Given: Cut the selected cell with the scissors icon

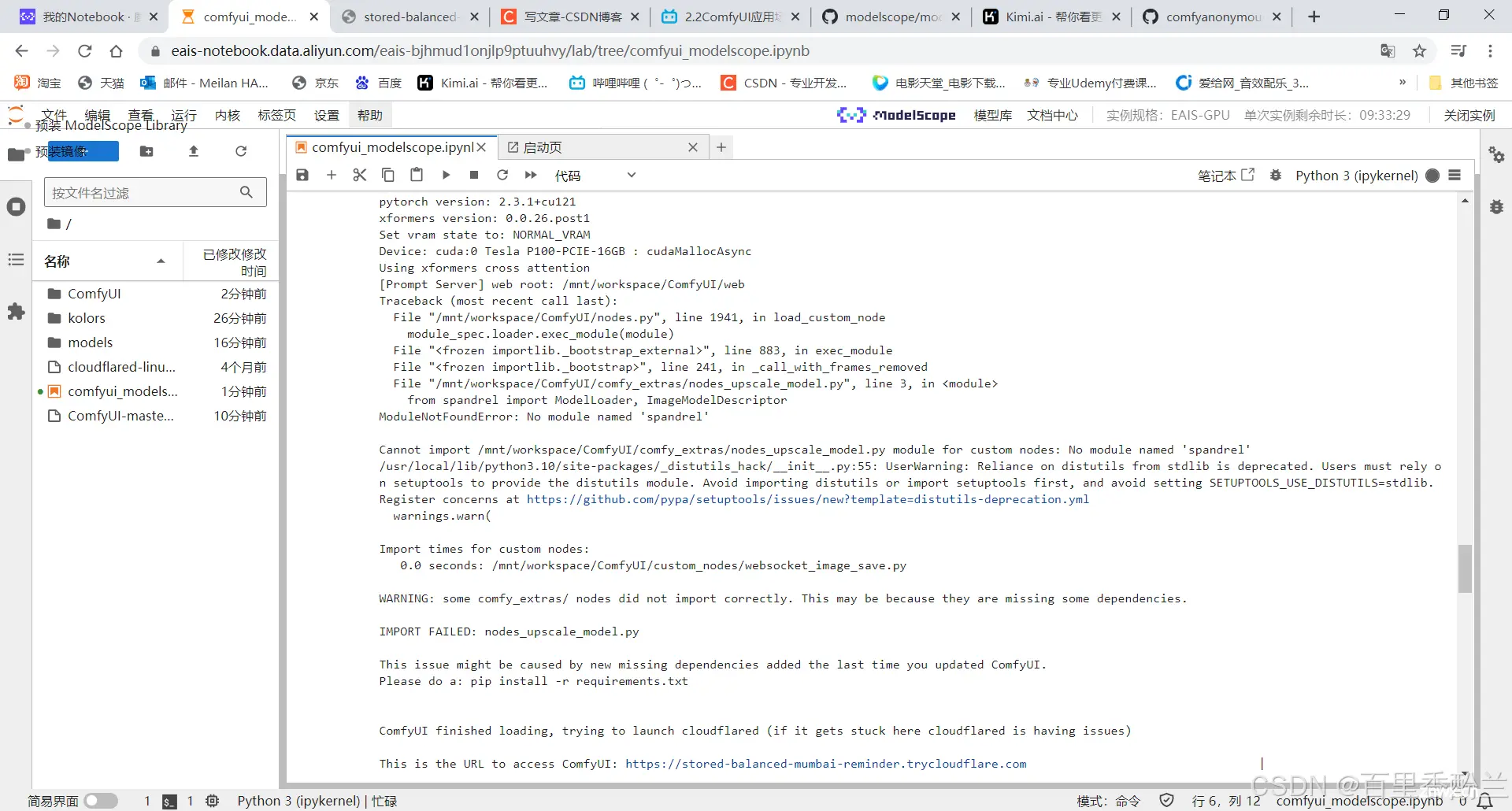Looking at the screenshot, I should 360,175.
